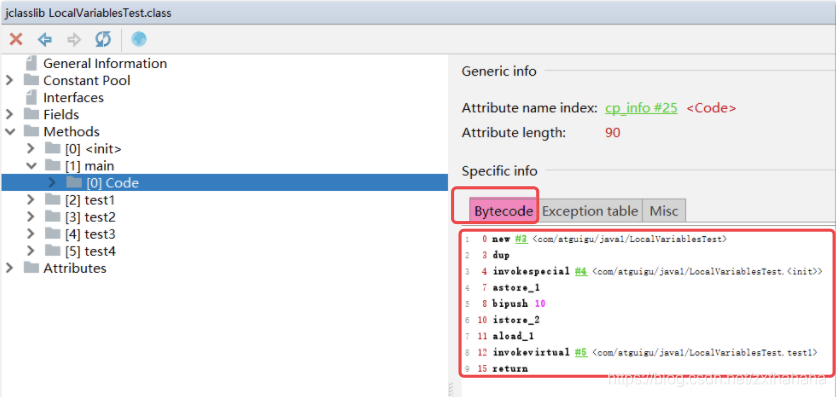Select the Attributes tree label

tap(75, 268)
